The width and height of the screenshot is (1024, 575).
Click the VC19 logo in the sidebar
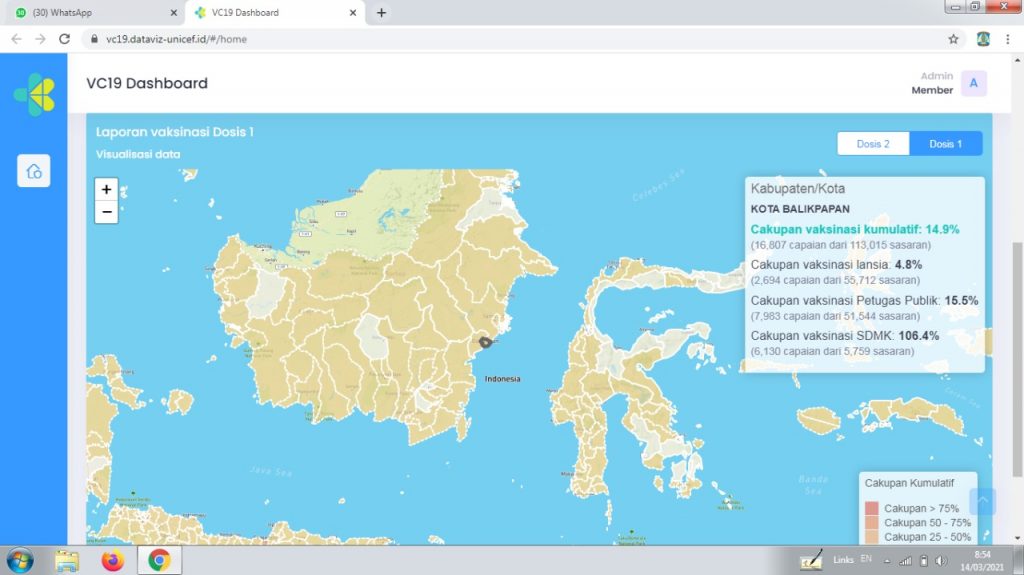(x=34, y=95)
